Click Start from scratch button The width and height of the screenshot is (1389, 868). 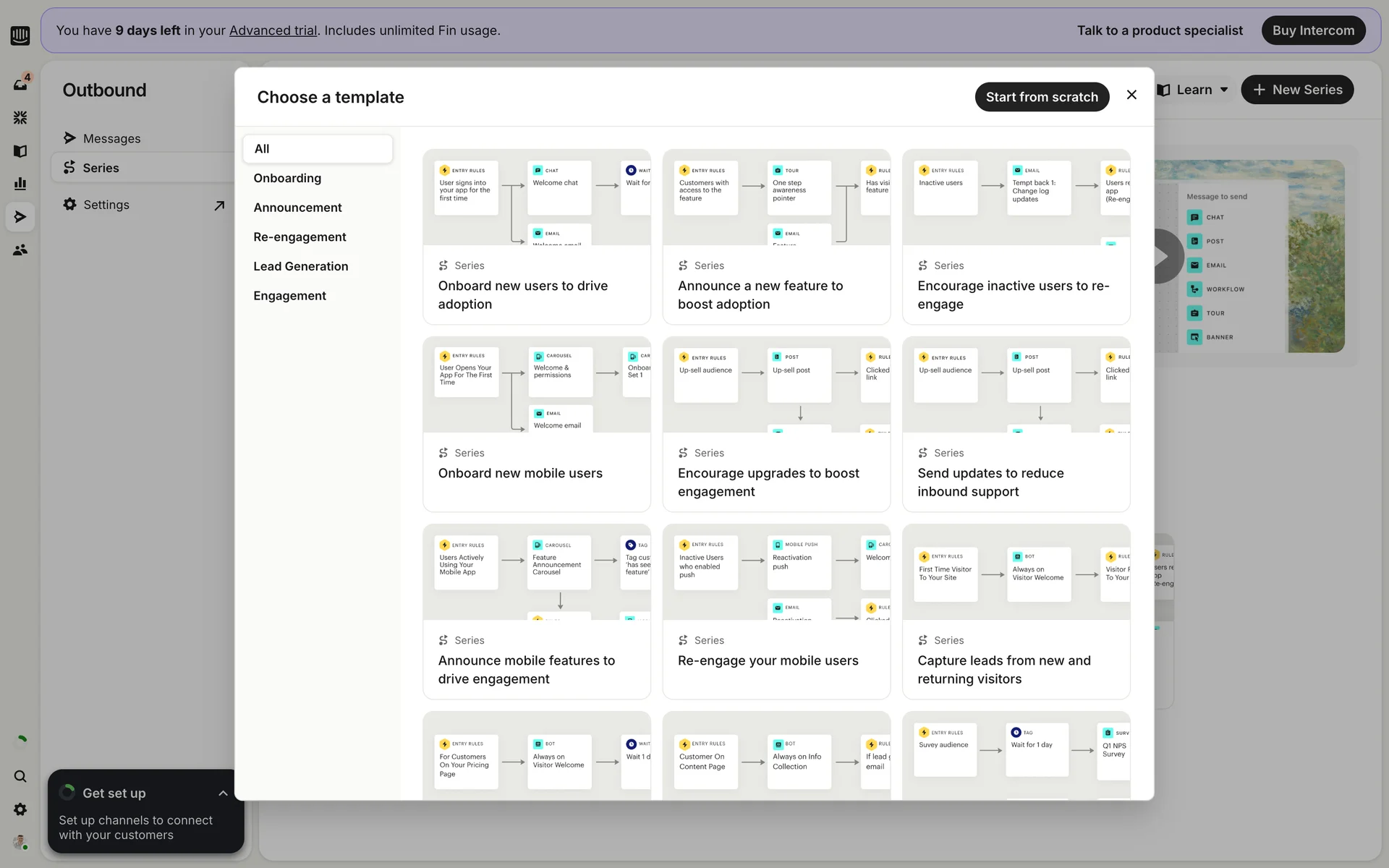click(1041, 97)
